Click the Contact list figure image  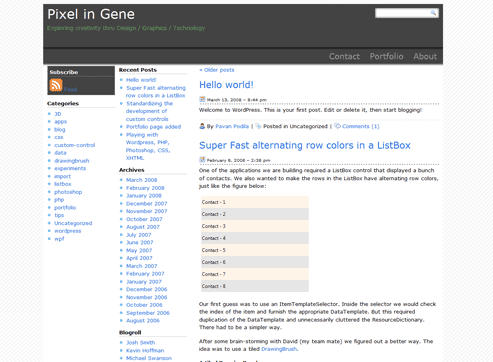(x=255, y=244)
